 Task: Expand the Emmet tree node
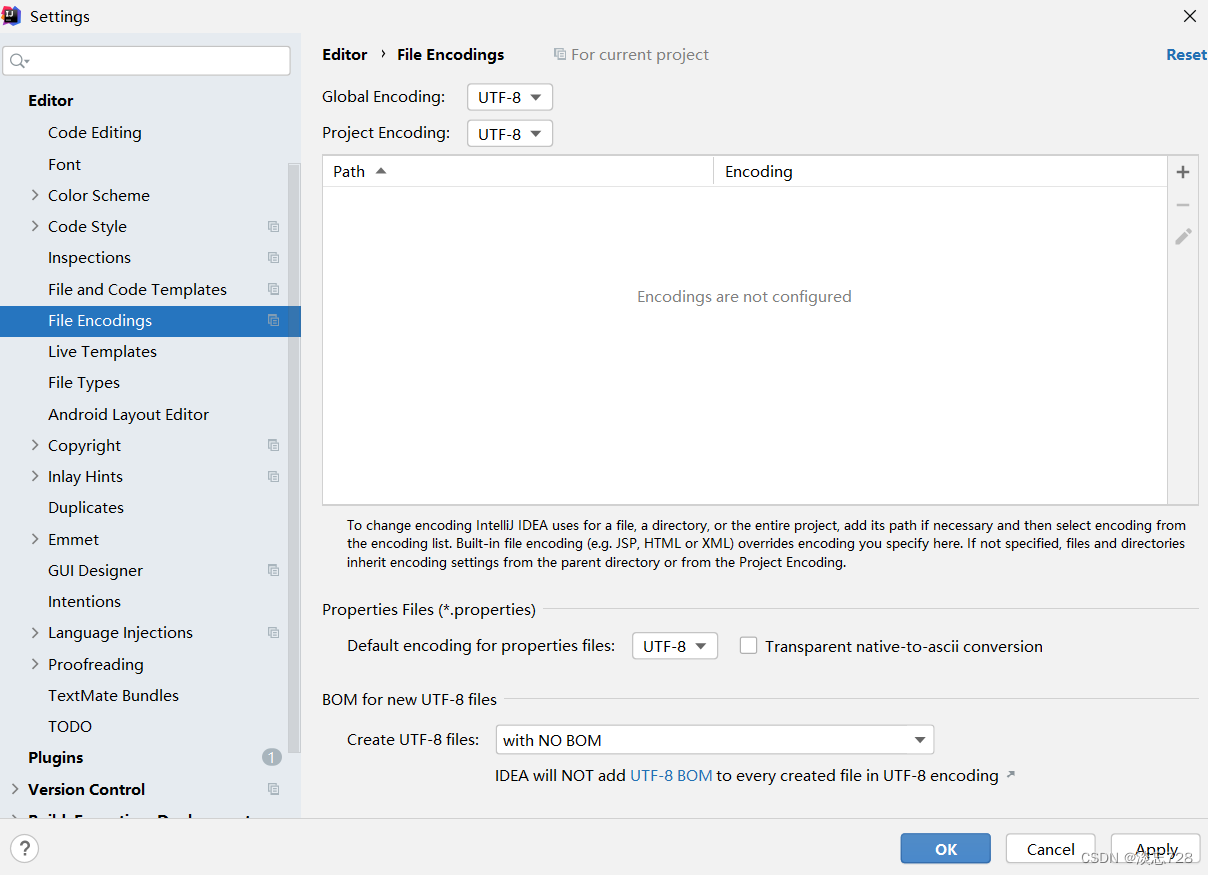(35, 539)
